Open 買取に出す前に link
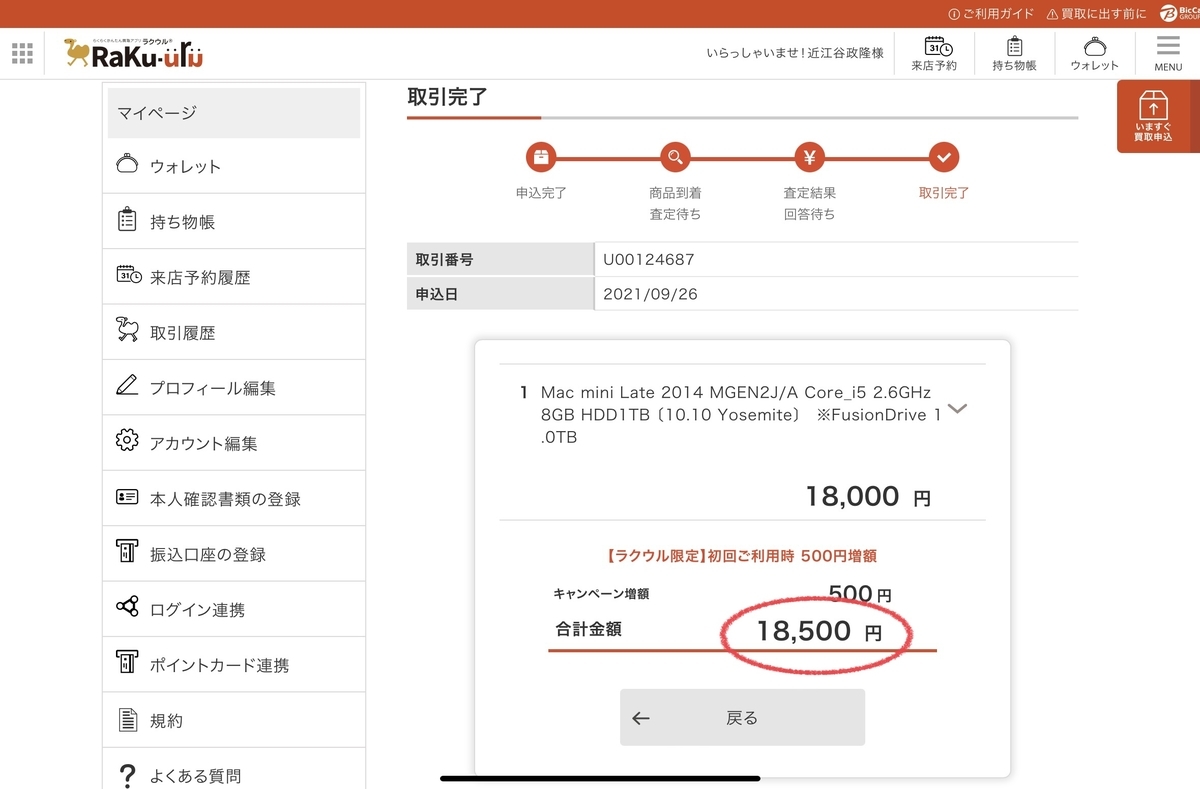 [1096, 14]
